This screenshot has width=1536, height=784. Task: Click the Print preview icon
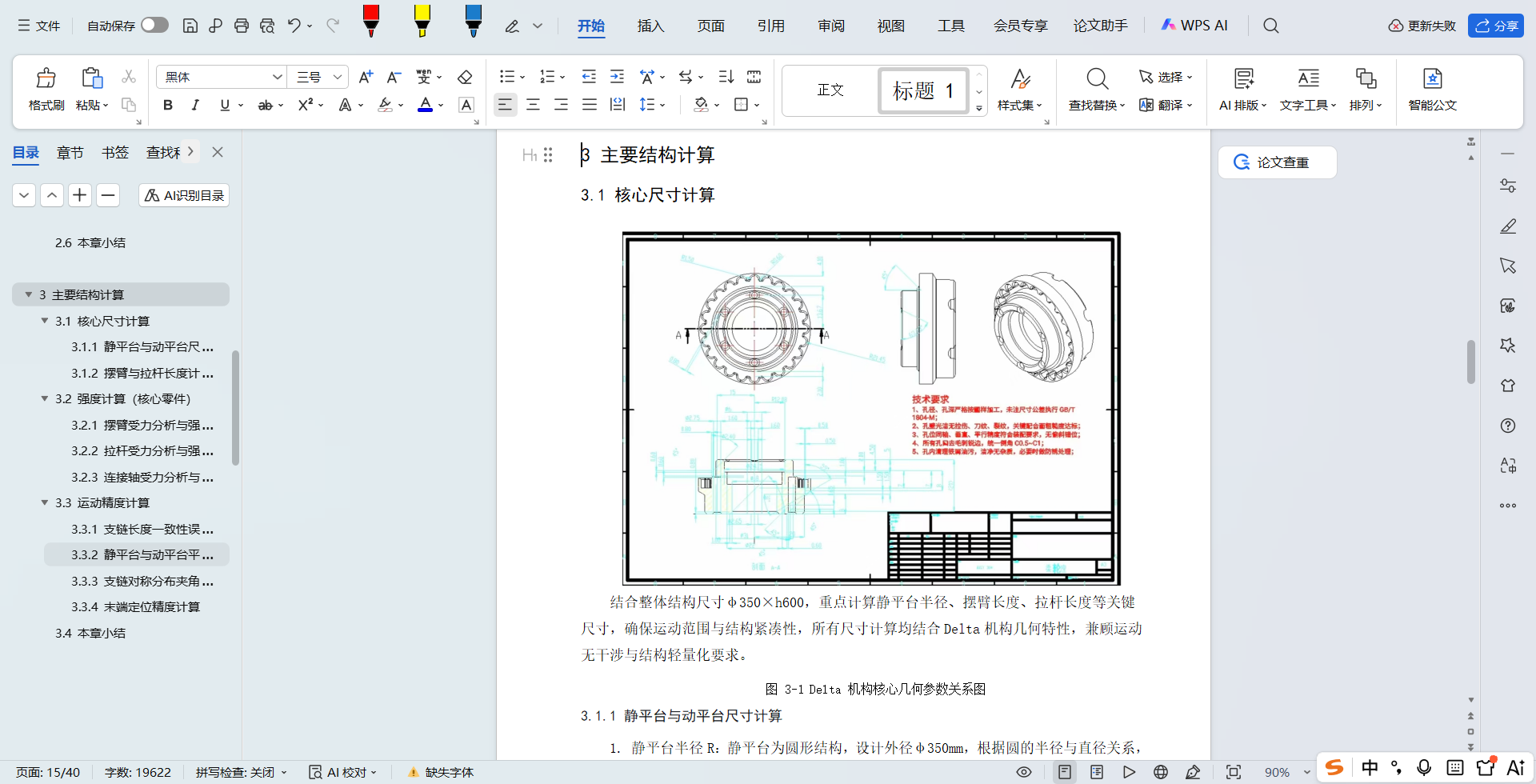tap(267, 26)
